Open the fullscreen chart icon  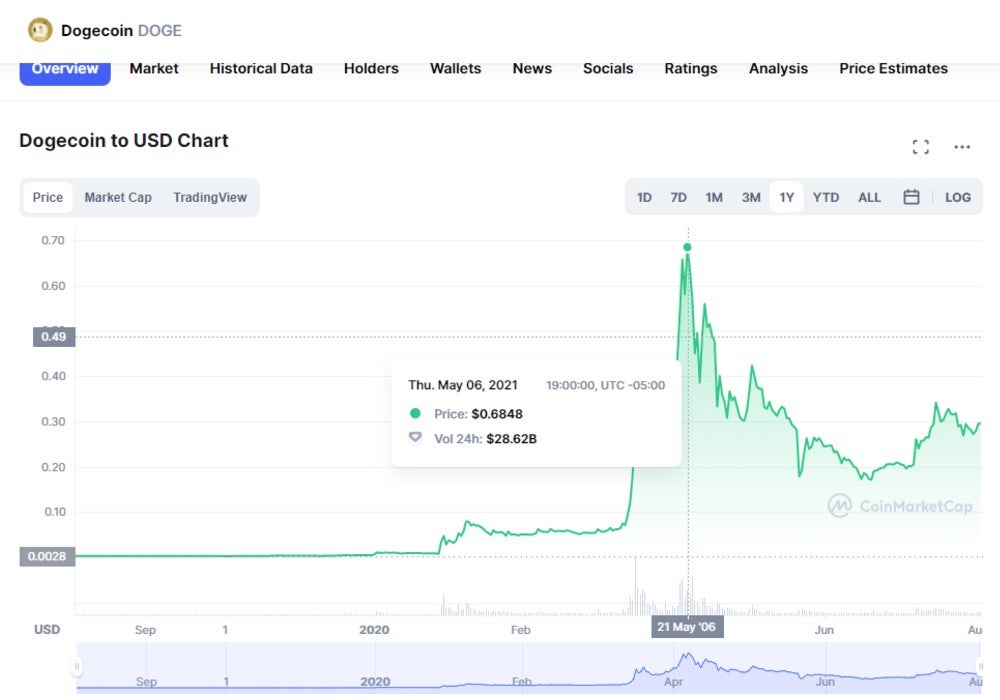click(x=920, y=147)
